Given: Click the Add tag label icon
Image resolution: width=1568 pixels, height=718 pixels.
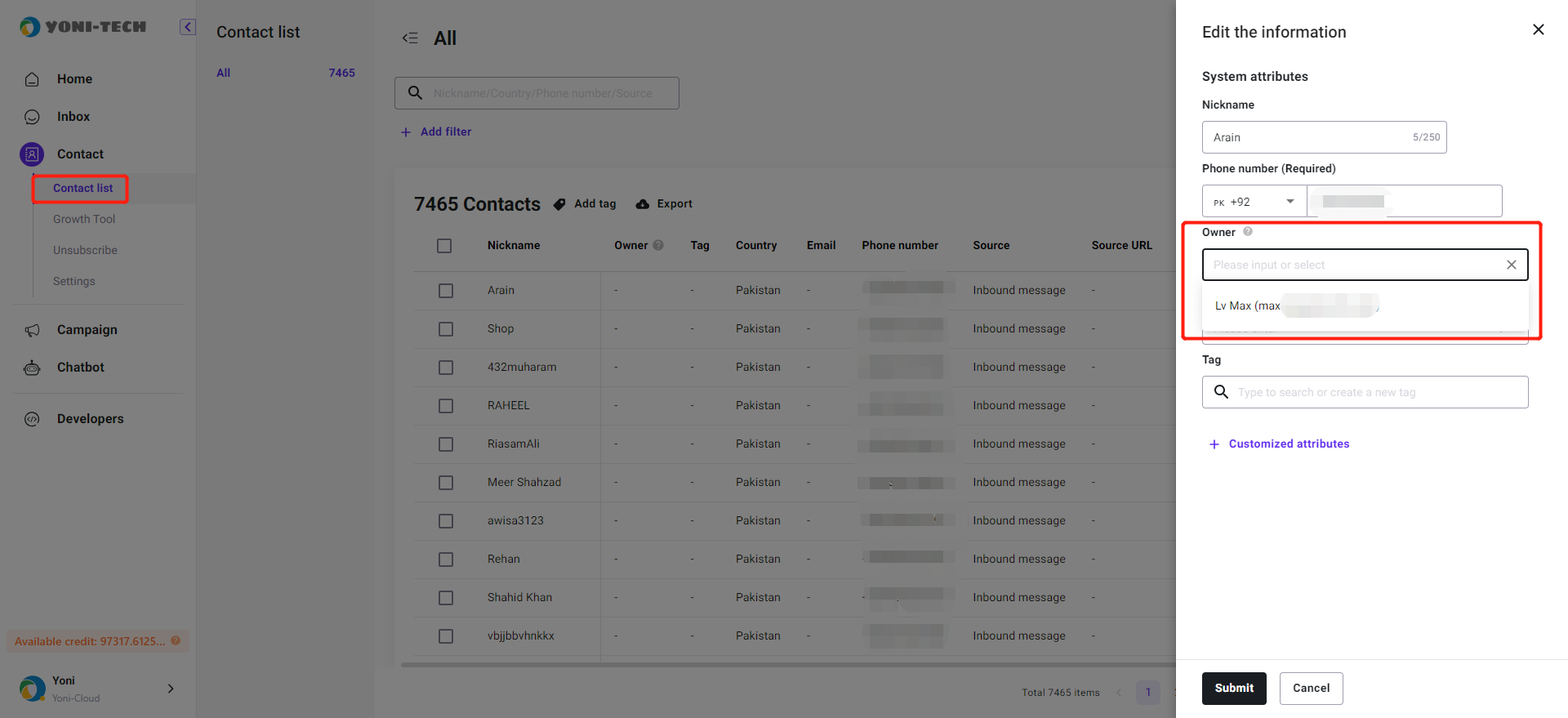Looking at the screenshot, I should pyautogui.click(x=559, y=204).
